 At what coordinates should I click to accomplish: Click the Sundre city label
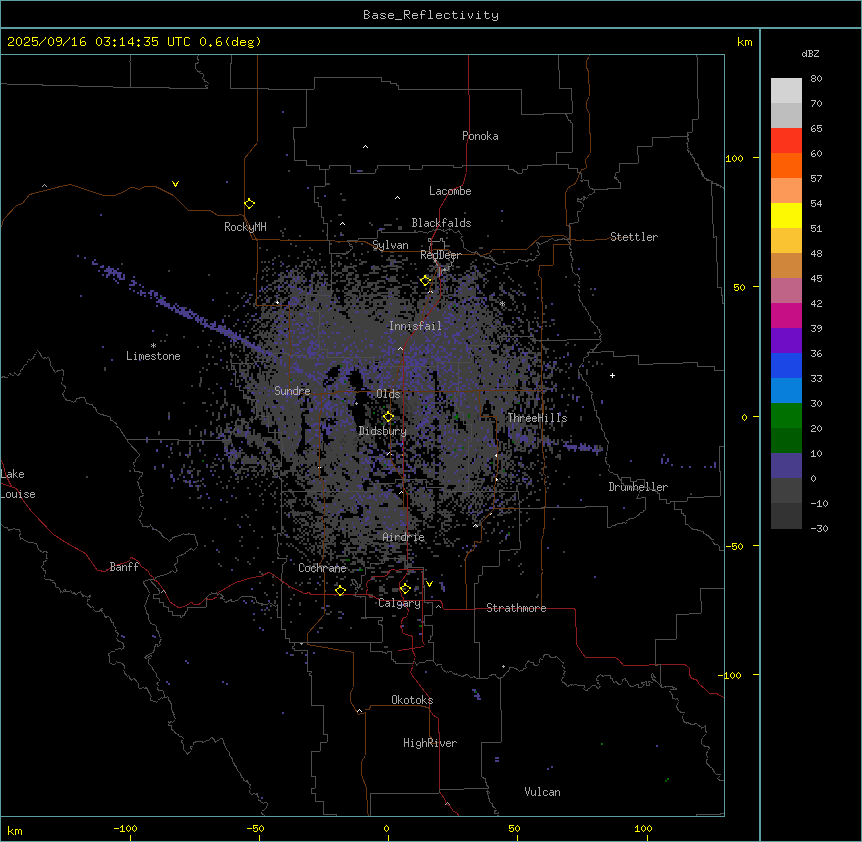[292, 391]
